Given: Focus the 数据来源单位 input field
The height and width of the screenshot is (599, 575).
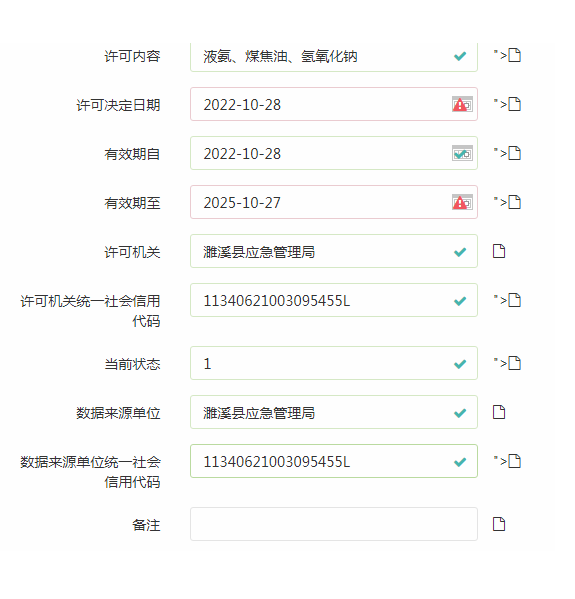Looking at the screenshot, I should click(334, 412).
